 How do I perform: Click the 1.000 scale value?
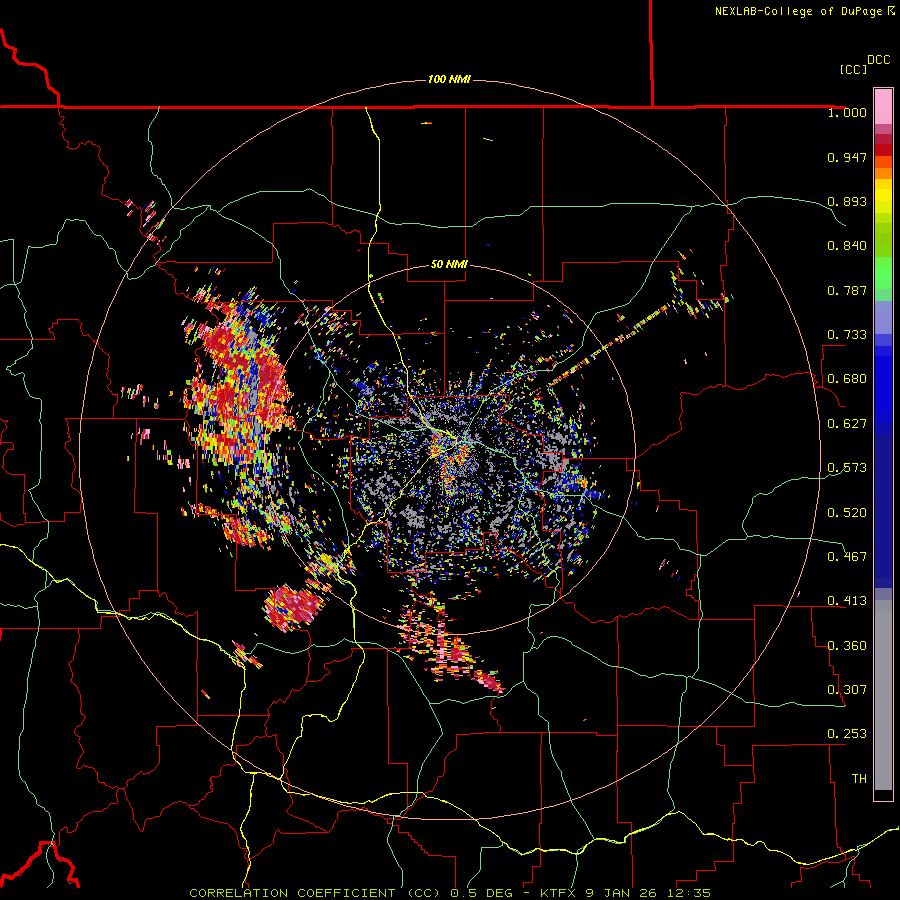[x=847, y=112]
